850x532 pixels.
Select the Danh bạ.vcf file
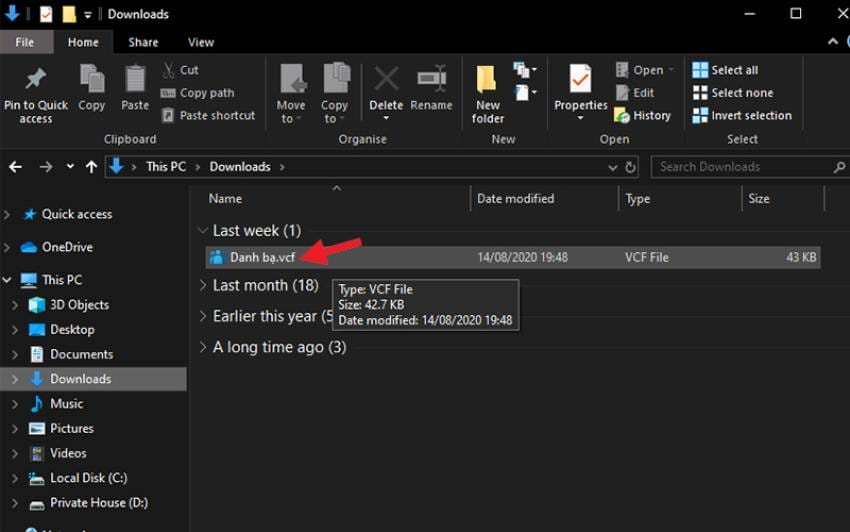click(x=262, y=257)
